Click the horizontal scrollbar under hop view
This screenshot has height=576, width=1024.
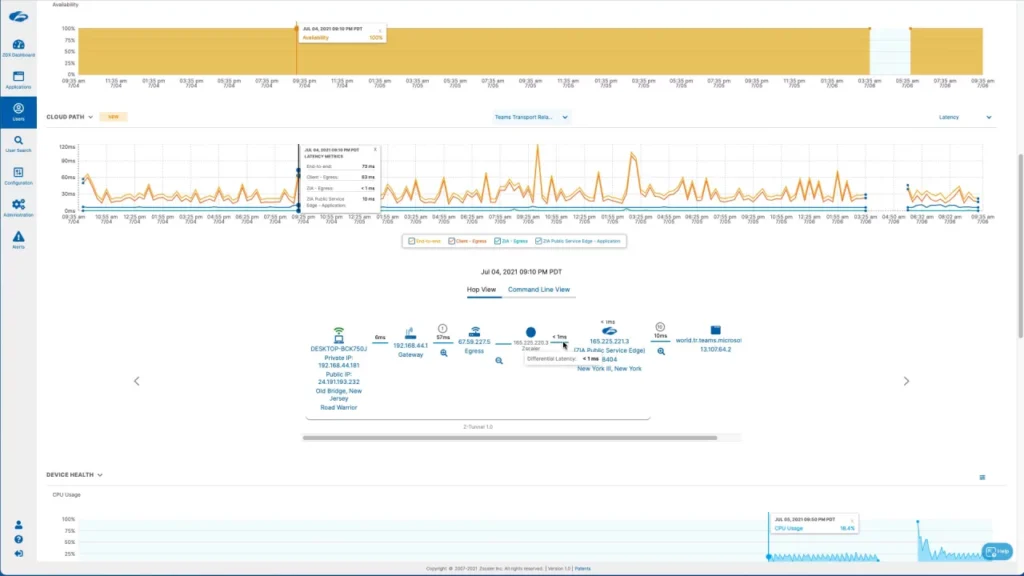coord(510,438)
